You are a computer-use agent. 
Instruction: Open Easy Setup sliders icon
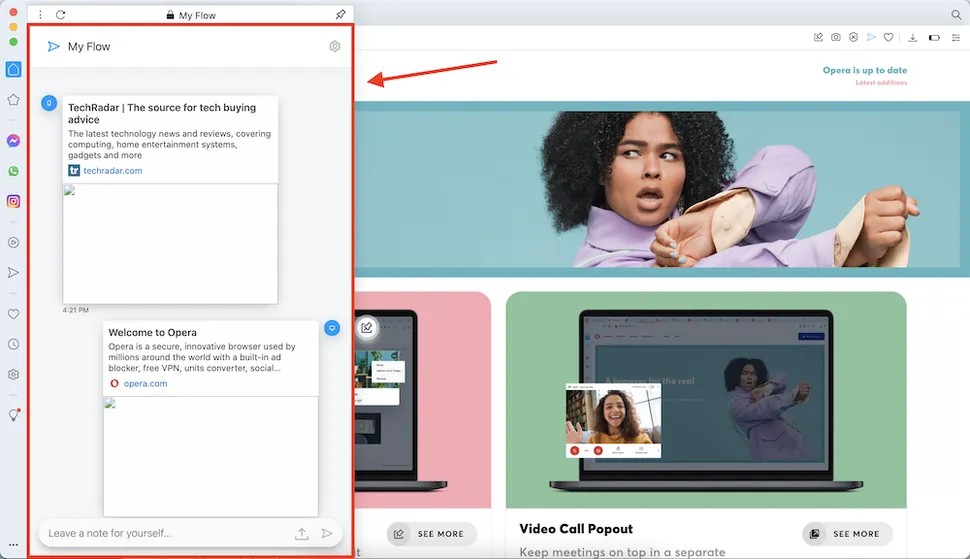(956, 38)
